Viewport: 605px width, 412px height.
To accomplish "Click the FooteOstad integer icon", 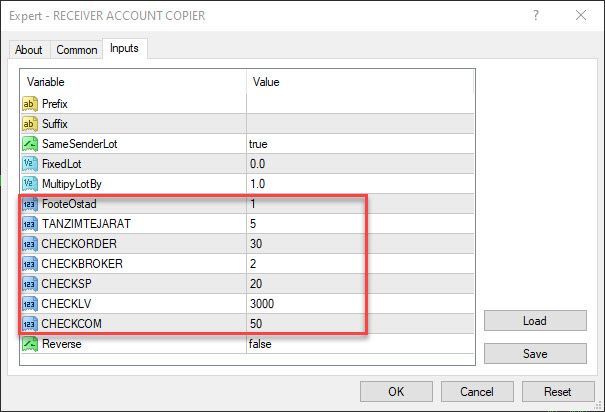I will click(x=29, y=204).
